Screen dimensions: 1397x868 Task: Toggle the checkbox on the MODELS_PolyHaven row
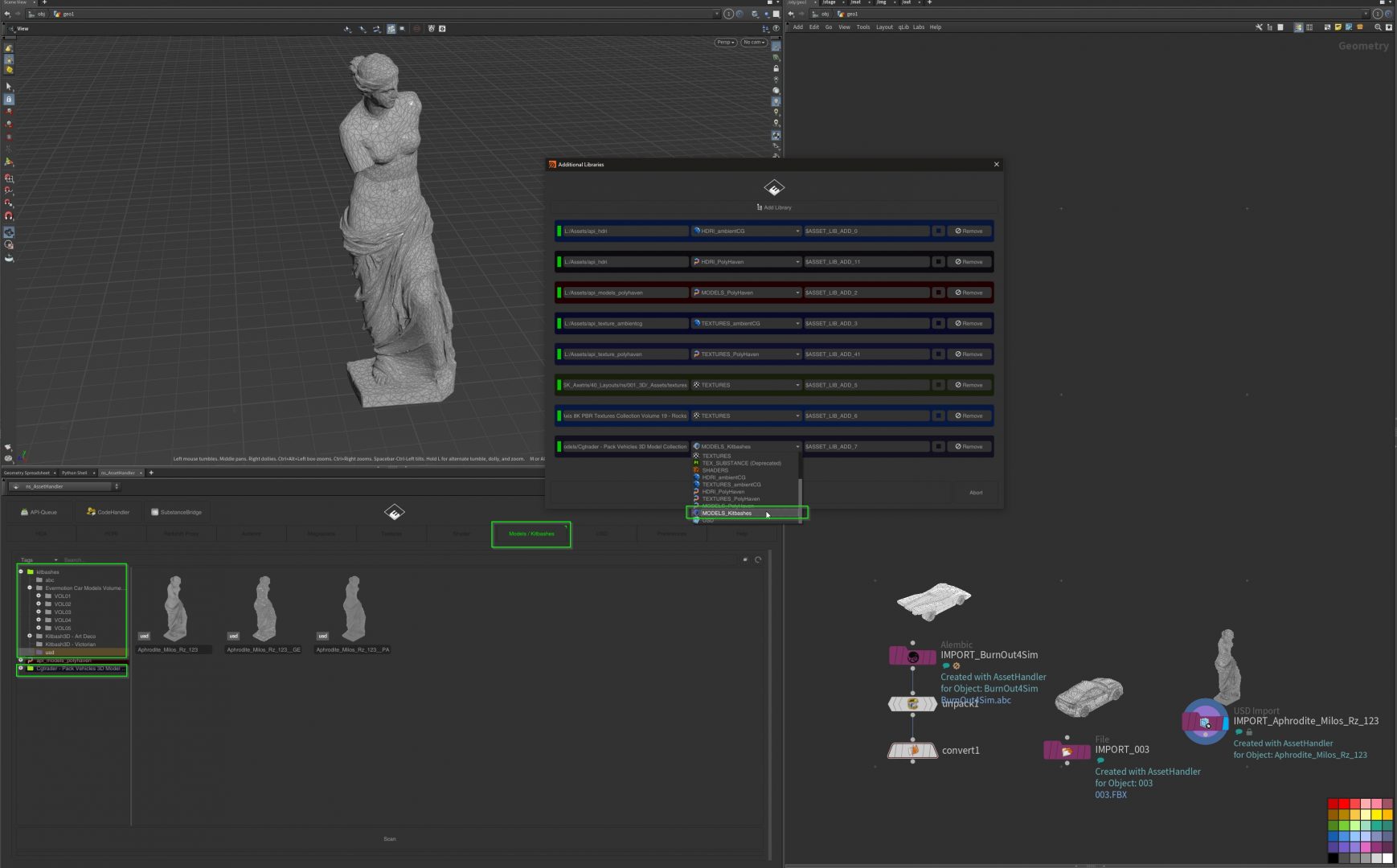(938, 293)
